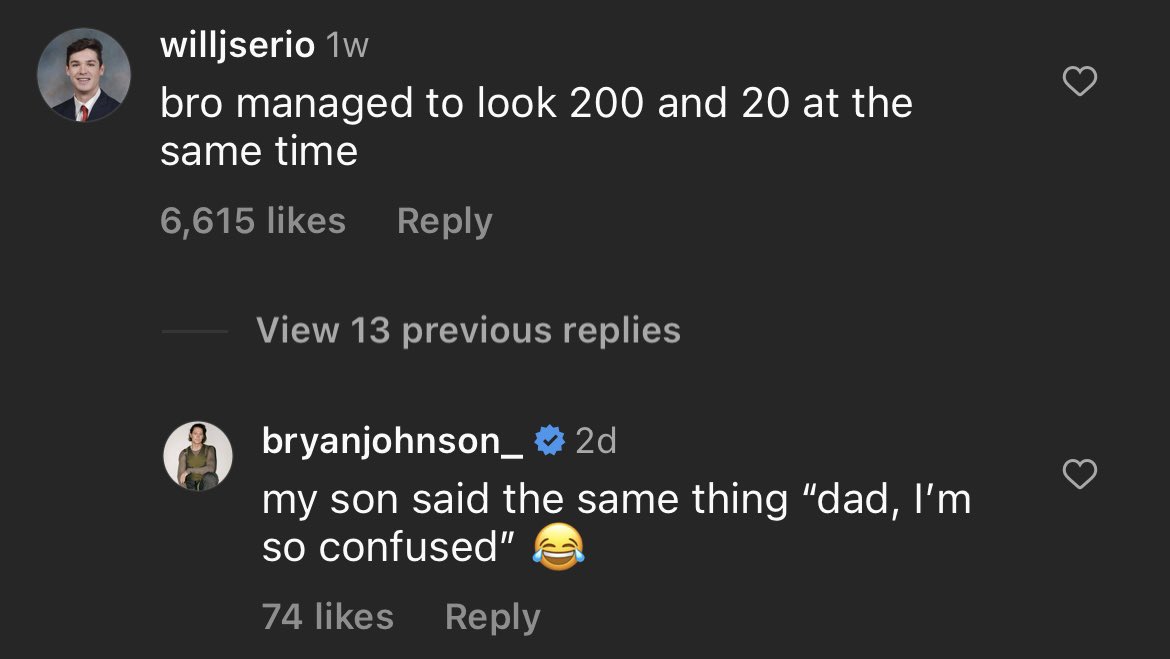Click the 1w timestamp
Viewport: 1170px width, 659px height.
(x=348, y=46)
